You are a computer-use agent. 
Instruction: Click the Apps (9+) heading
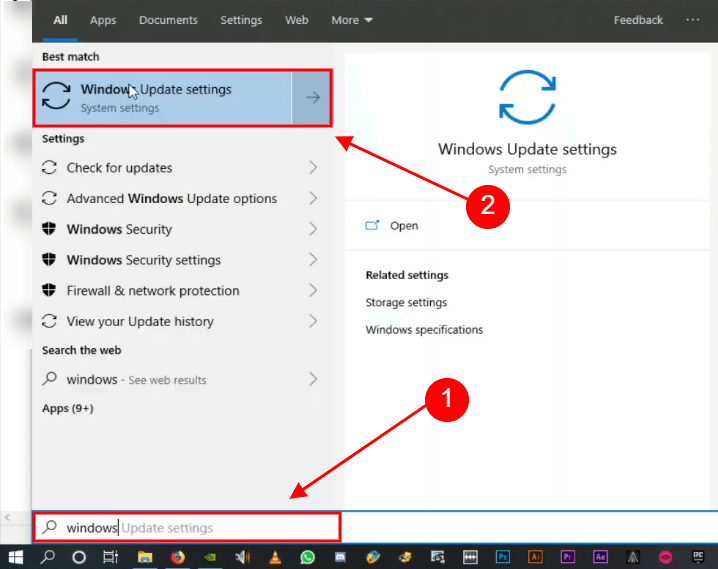coord(68,408)
